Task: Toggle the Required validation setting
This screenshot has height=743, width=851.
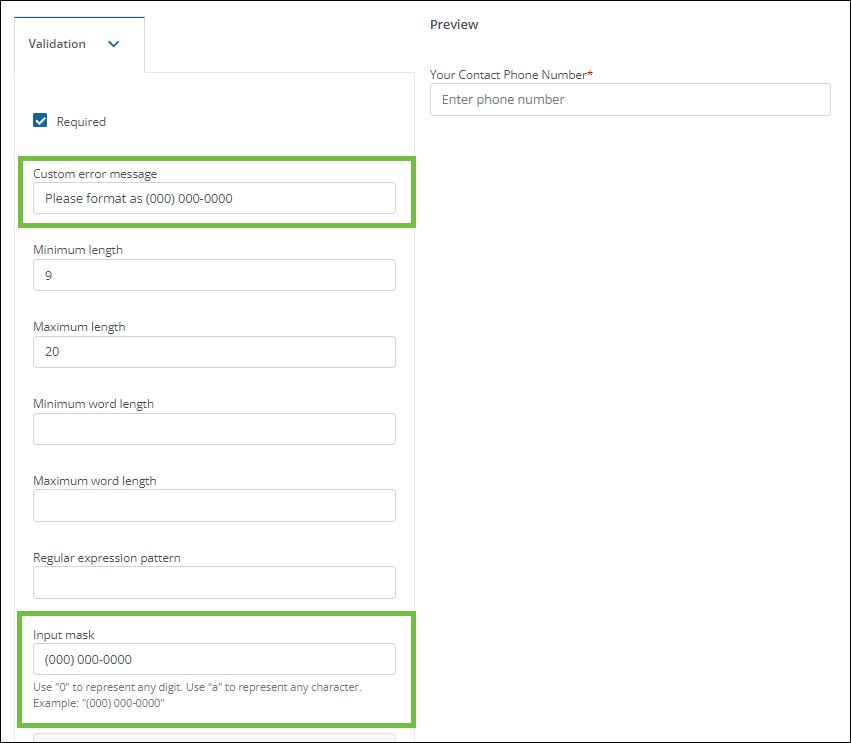Action: pos(39,120)
